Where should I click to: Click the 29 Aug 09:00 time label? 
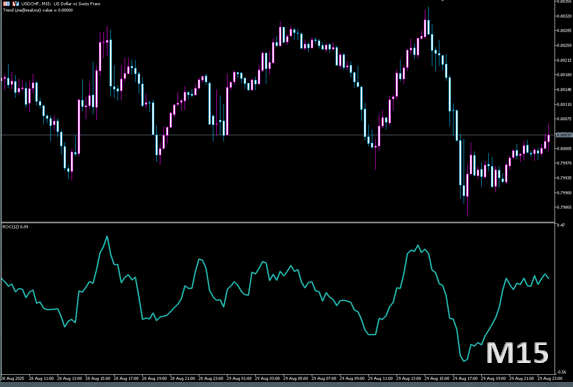pyautogui.click(x=353, y=378)
